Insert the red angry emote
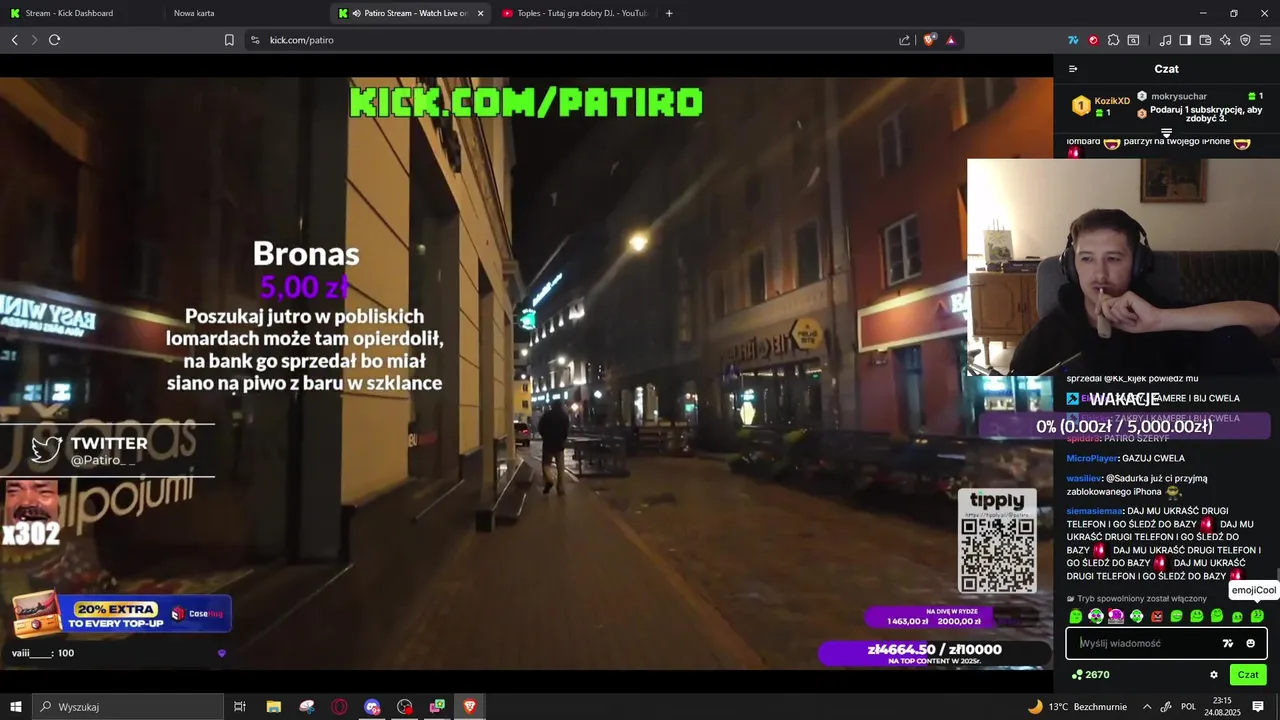 tap(1156, 616)
